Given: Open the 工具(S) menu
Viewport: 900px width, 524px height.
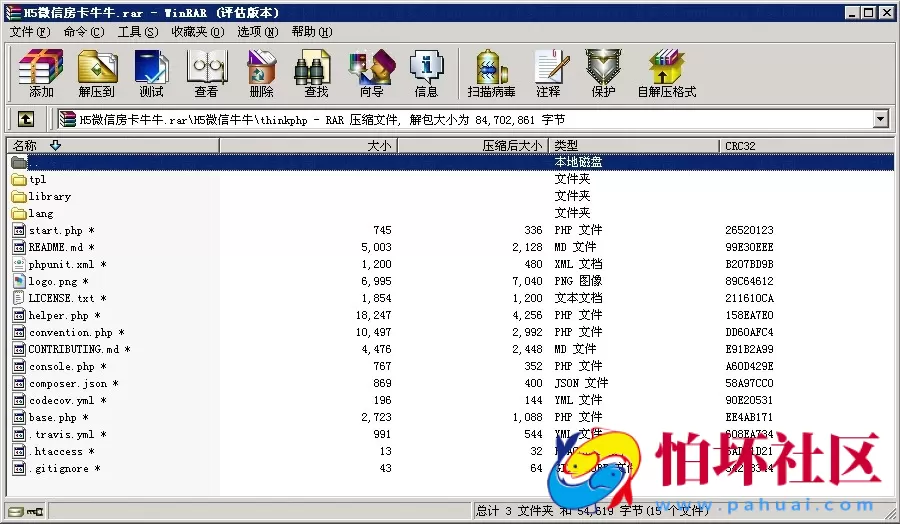Looking at the screenshot, I should [x=138, y=32].
